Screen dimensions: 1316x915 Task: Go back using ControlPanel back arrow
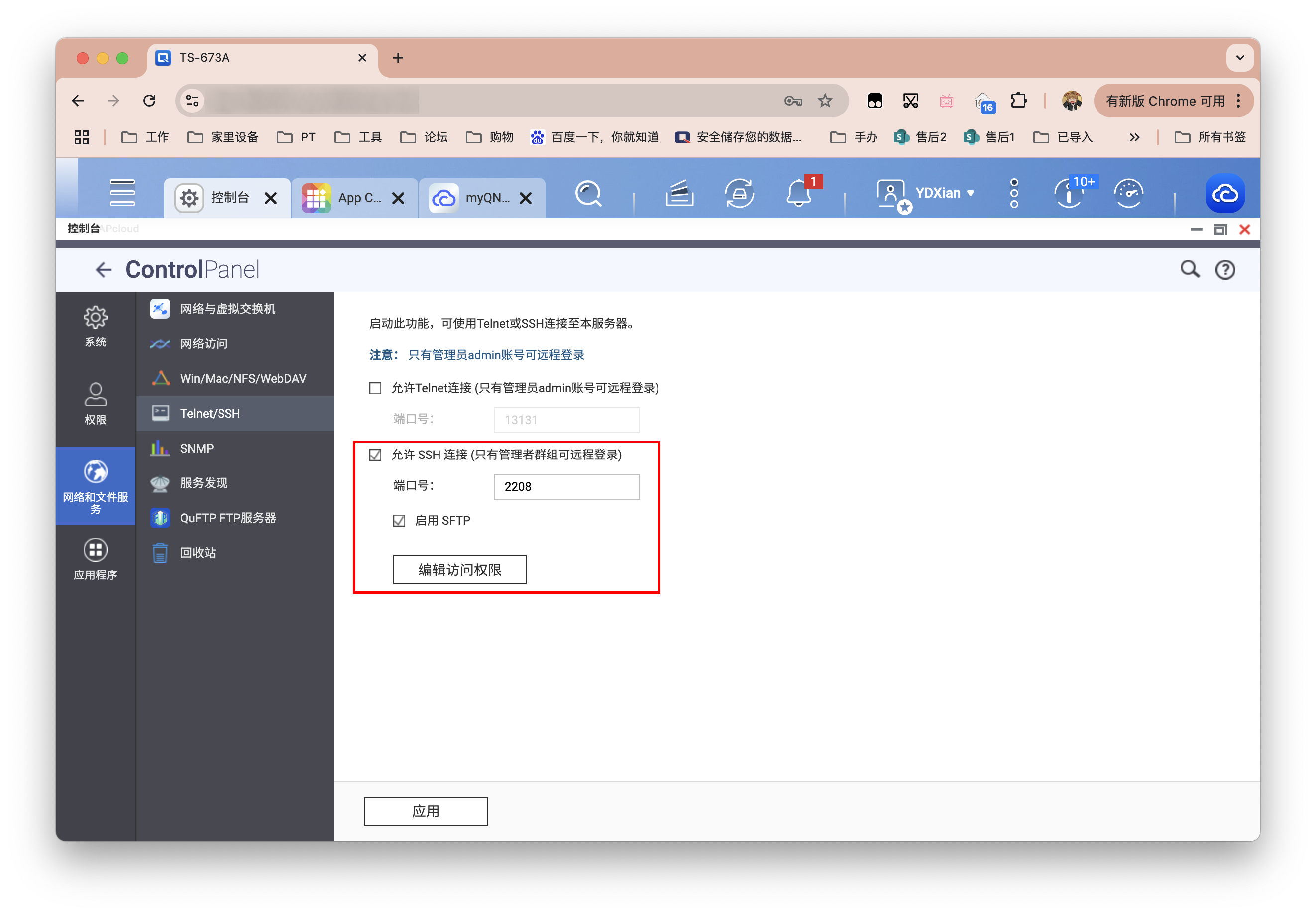pos(103,269)
